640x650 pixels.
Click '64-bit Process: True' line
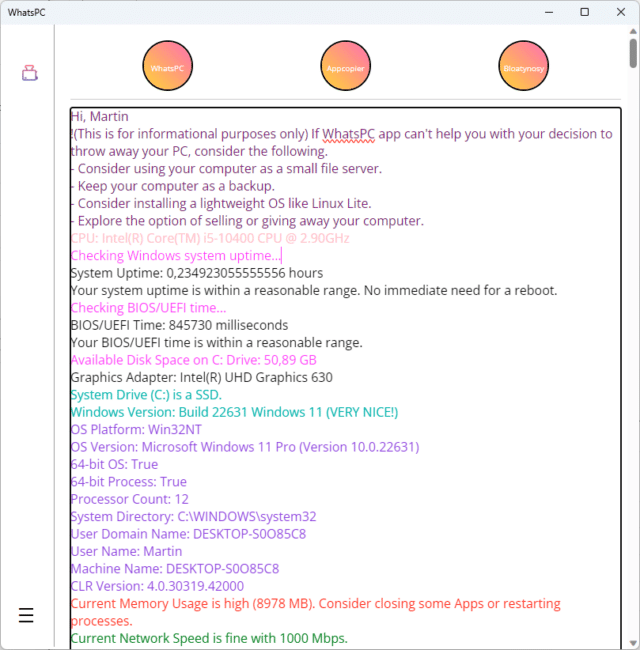point(129,482)
